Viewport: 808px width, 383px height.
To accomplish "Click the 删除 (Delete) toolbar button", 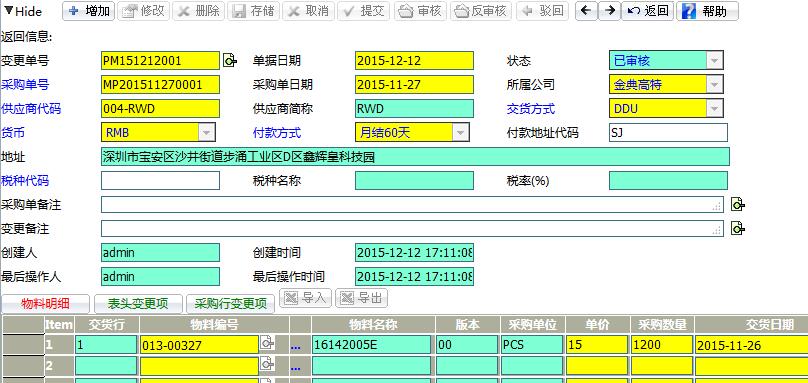I will coord(198,11).
